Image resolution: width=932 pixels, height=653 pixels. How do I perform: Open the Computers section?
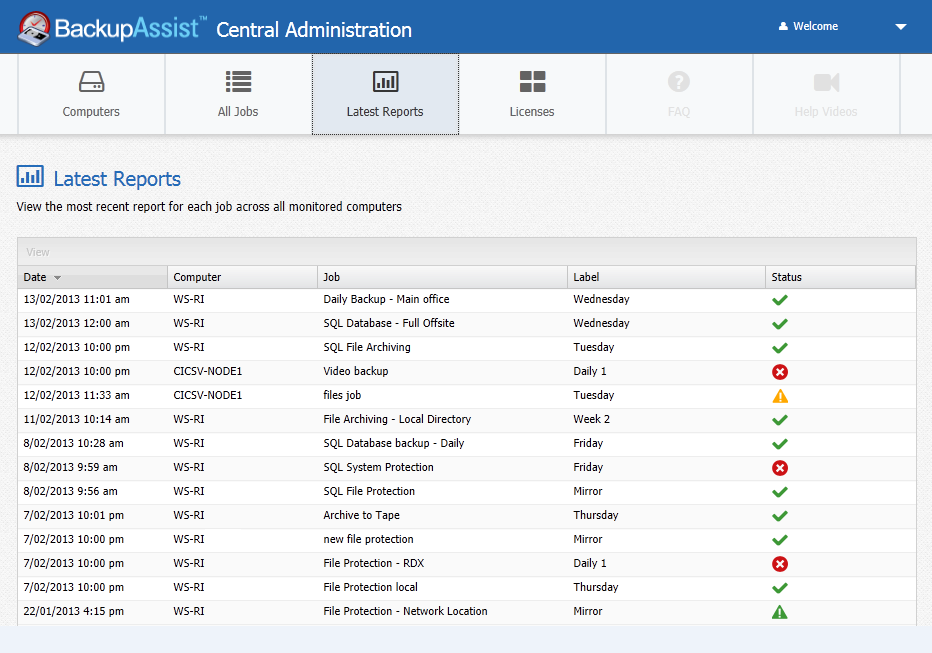tap(91, 94)
